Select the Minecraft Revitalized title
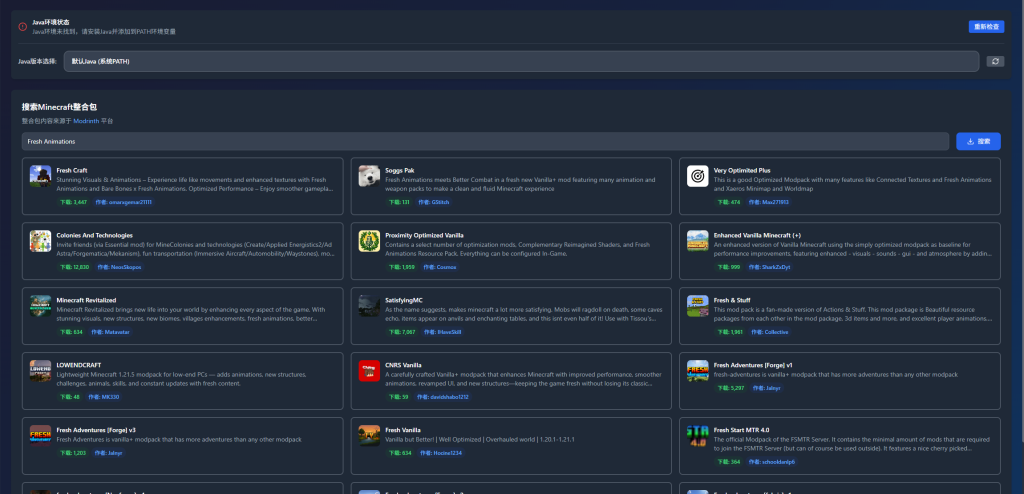The width and height of the screenshot is (1024, 494). click(86, 300)
